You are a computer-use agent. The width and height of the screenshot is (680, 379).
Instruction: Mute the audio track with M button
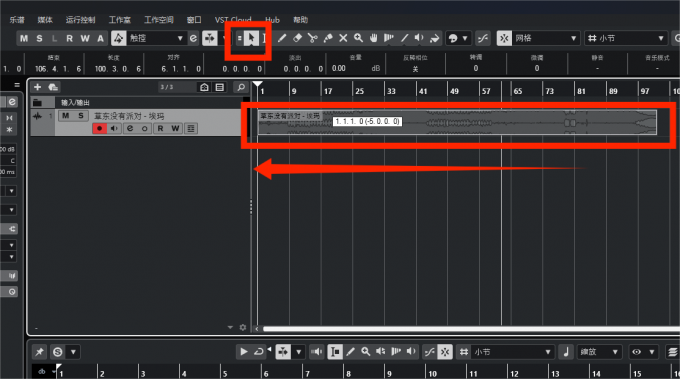pos(65,116)
